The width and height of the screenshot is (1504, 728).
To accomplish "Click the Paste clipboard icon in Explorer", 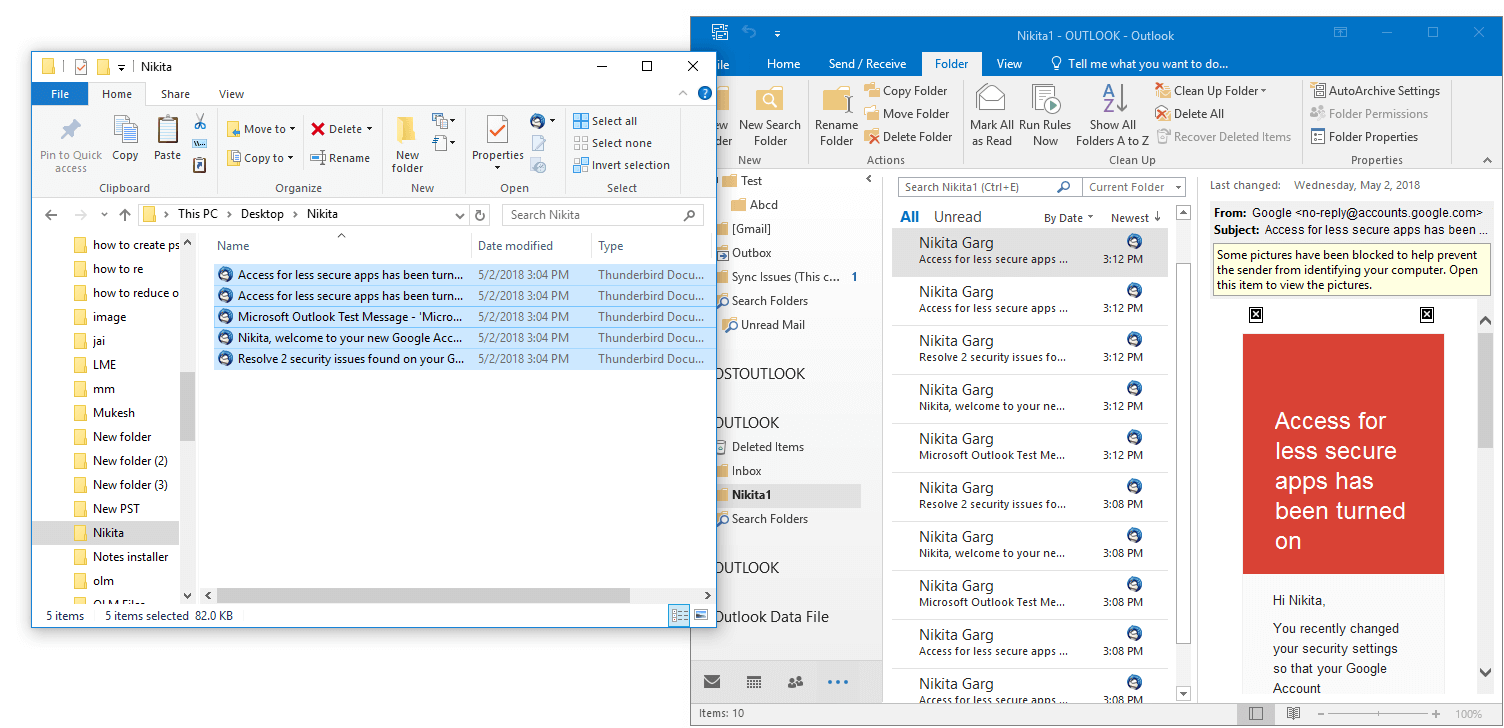I will pyautogui.click(x=168, y=138).
